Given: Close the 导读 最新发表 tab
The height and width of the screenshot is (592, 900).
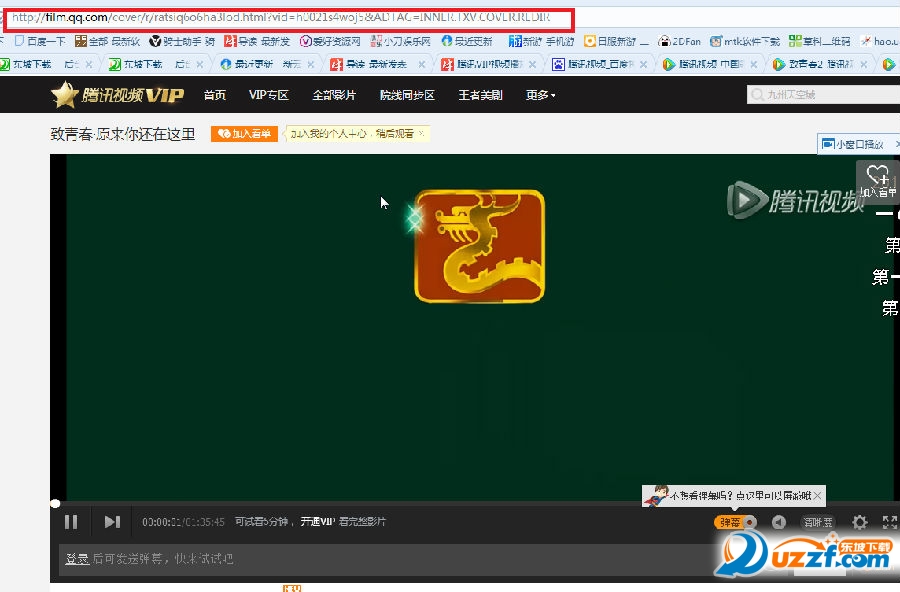Looking at the screenshot, I should click(x=422, y=64).
